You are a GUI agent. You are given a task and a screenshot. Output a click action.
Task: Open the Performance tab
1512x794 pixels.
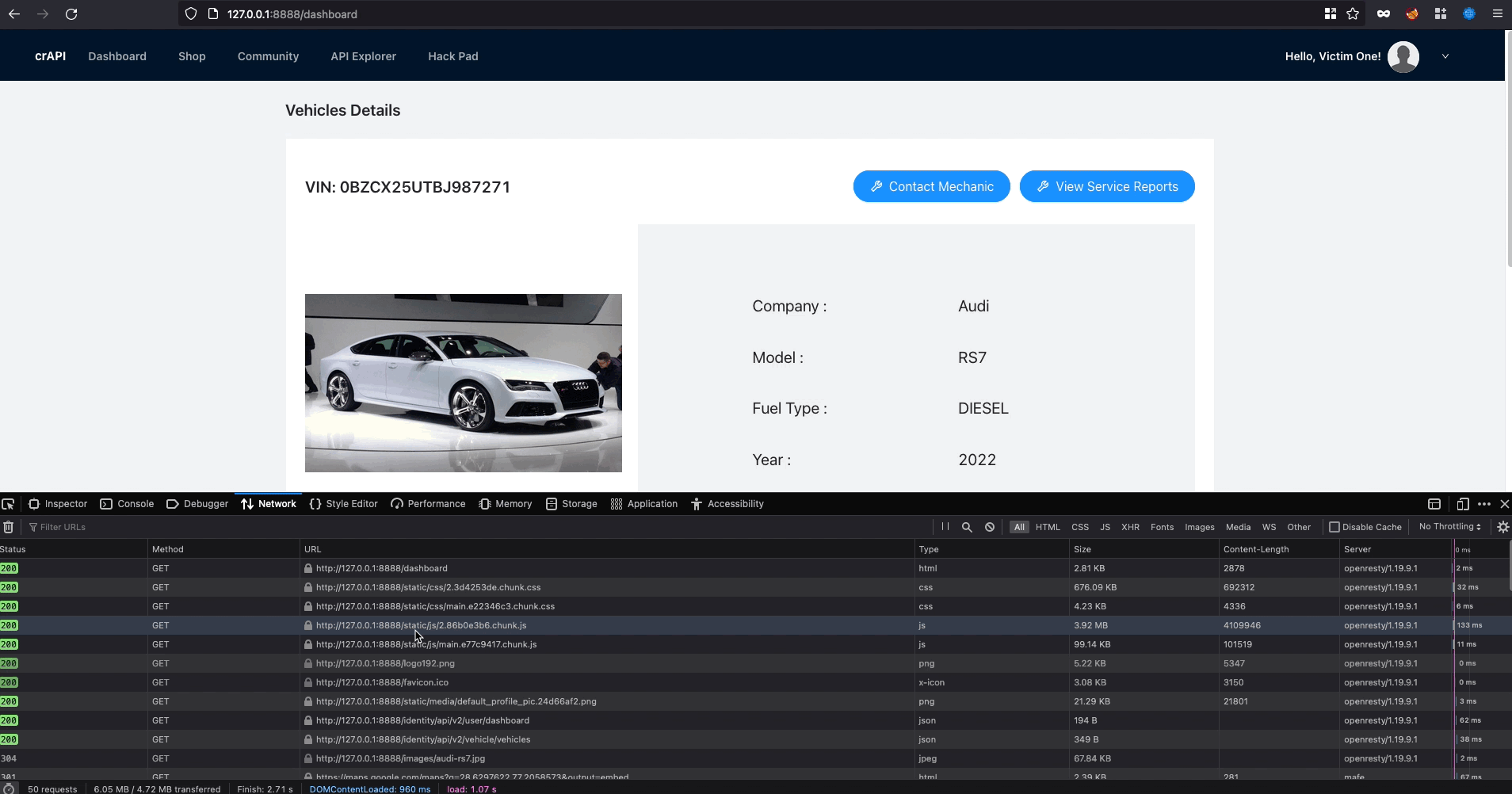coord(428,504)
